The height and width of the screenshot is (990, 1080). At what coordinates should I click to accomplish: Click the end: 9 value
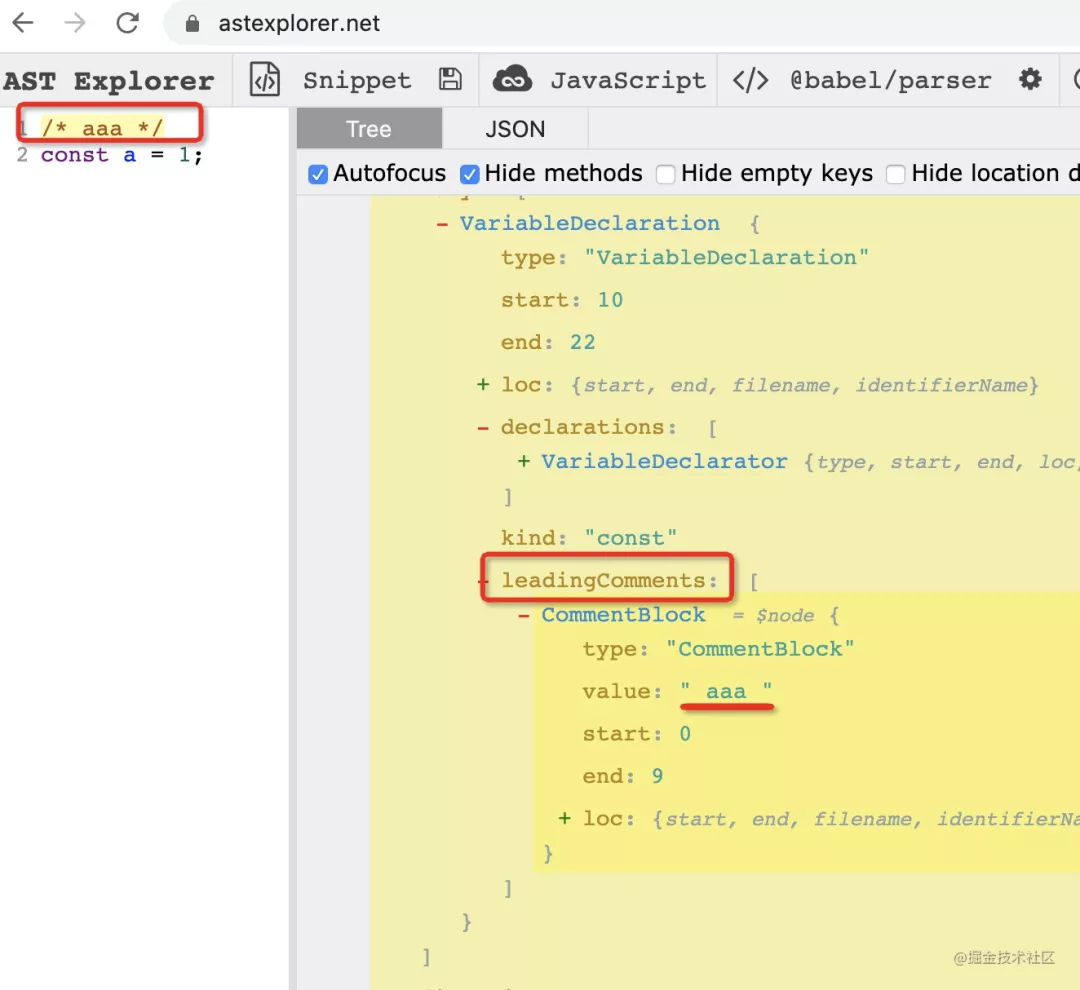click(x=657, y=776)
